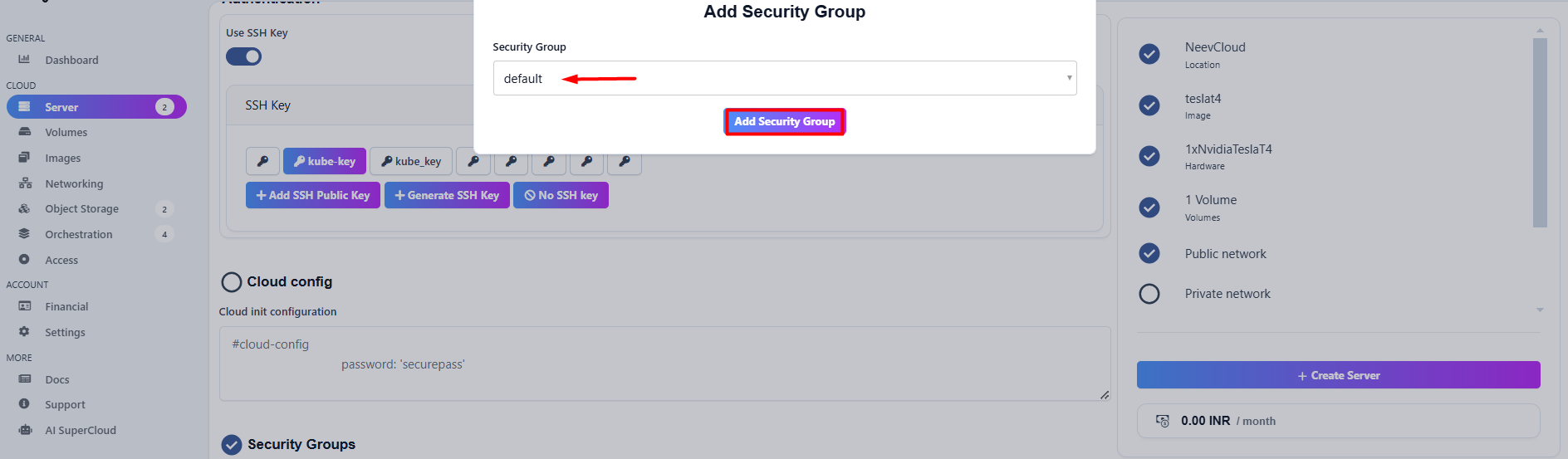Click the Object Storage icon in sidebar
Image resolution: width=1568 pixels, height=459 pixels.
click(24, 208)
